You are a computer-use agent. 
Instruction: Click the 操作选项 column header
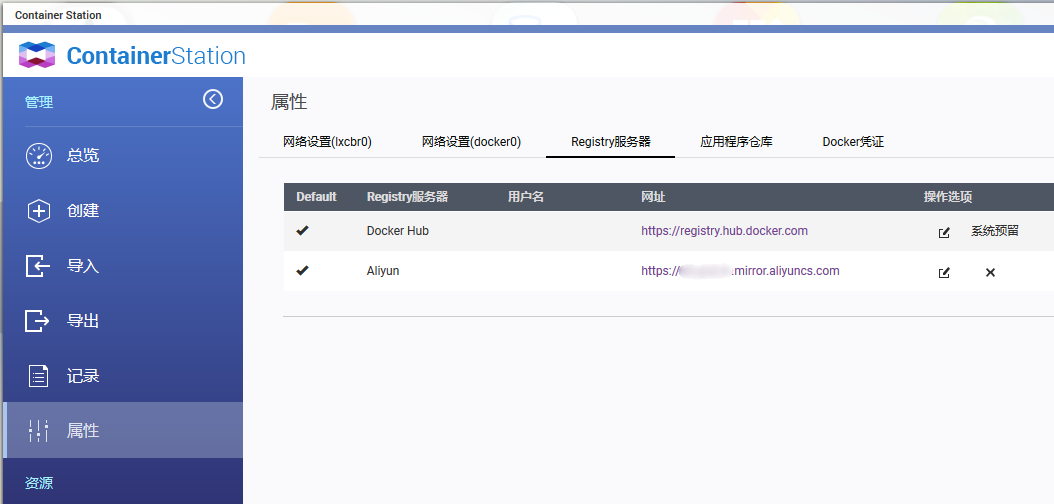coord(948,197)
